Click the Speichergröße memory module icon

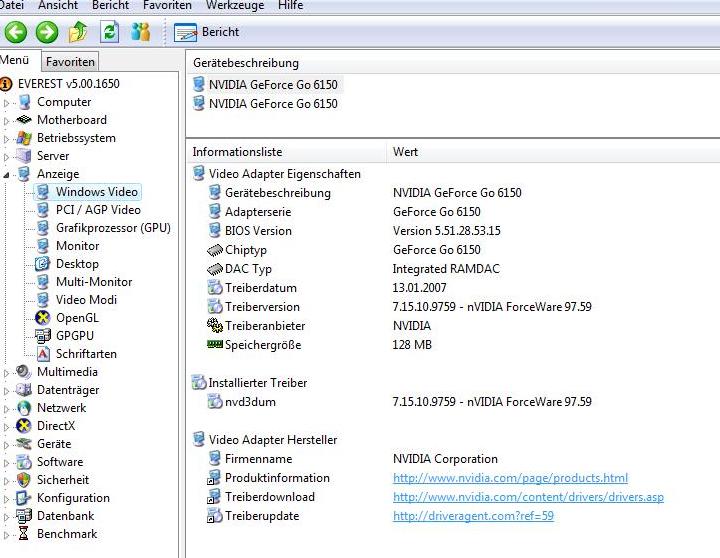pos(215,344)
